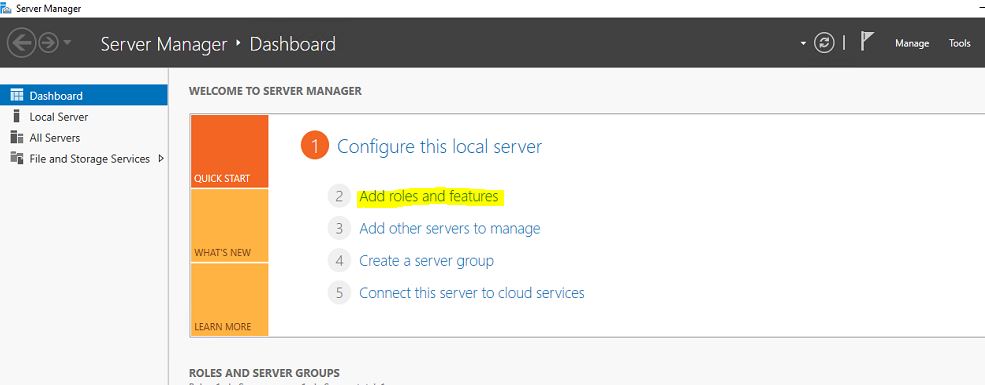This screenshot has width=985, height=385.
Task: Select Local Server in navigation pane
Action: [x=84, y=117]
